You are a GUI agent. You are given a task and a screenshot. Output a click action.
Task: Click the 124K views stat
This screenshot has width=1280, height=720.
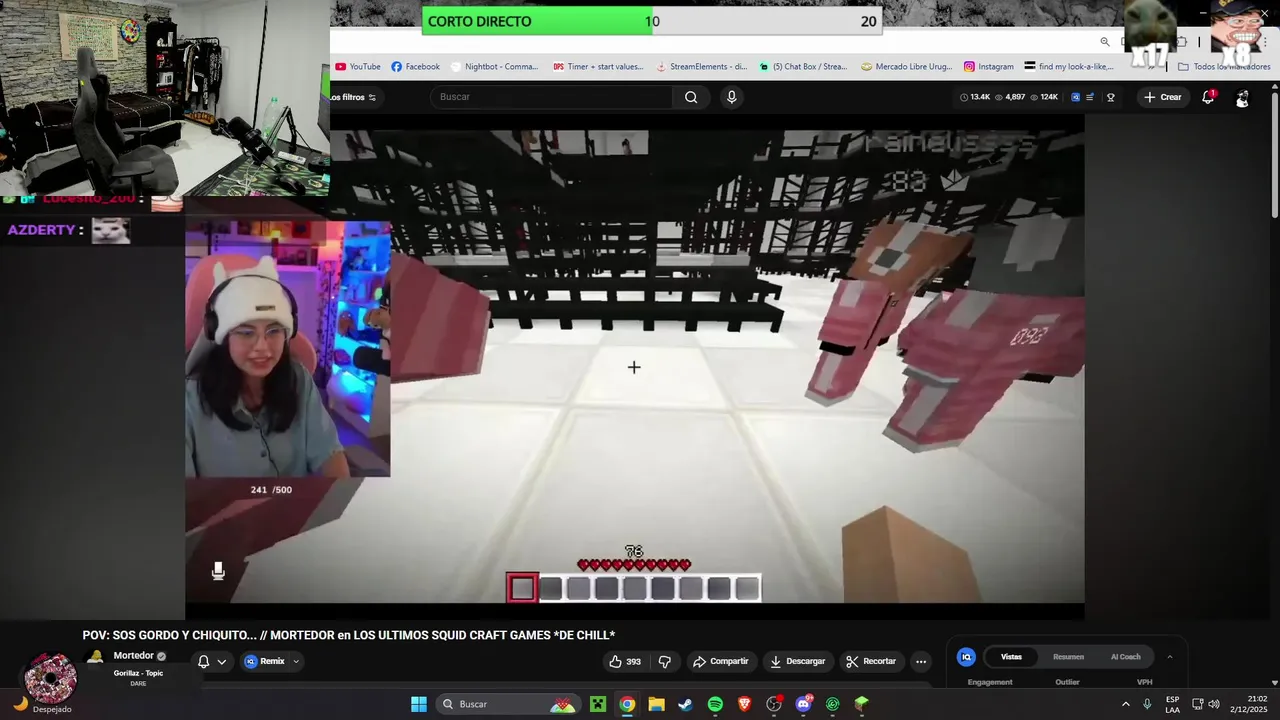(1044, 97)
